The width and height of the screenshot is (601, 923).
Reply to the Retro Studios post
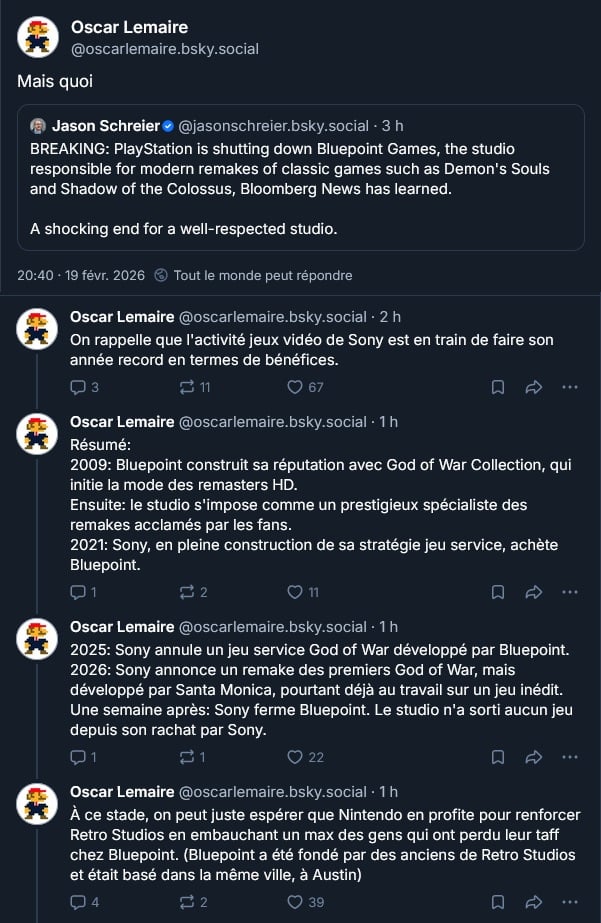(78, 902)
